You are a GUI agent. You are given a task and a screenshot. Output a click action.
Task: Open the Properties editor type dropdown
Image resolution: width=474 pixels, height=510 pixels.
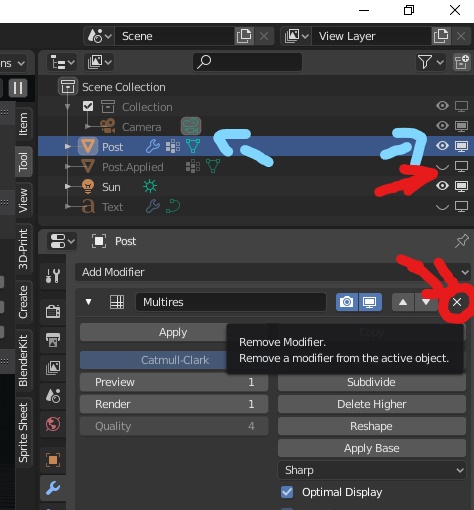click(62, 241)
